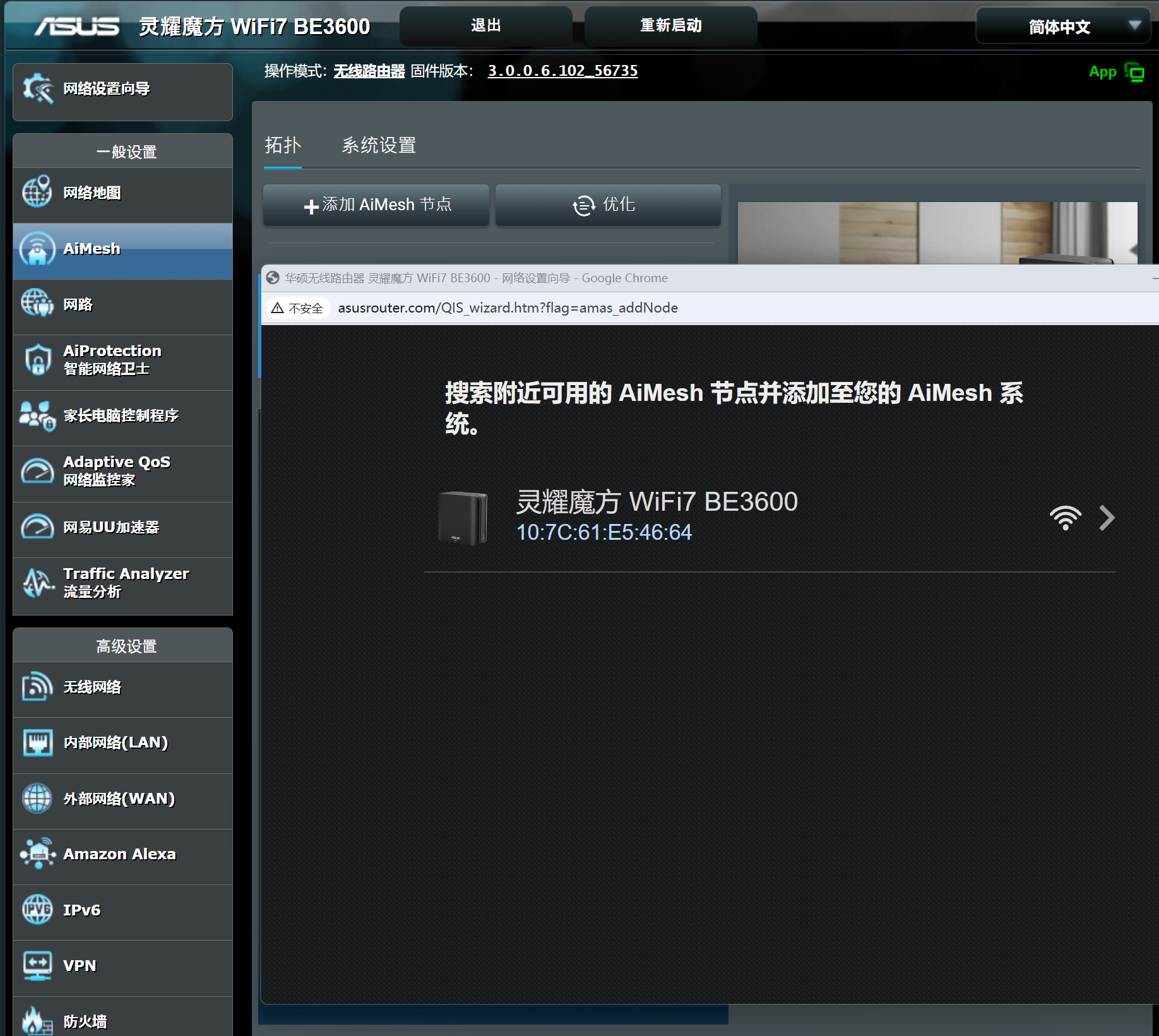Click the IPv6 globe icon

coord(37,910)
